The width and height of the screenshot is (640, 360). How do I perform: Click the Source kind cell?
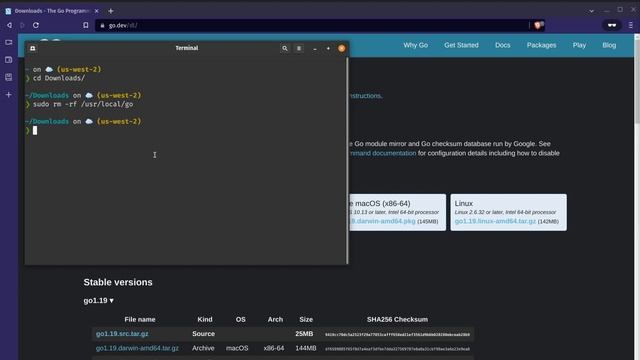[x=203, y=334]
